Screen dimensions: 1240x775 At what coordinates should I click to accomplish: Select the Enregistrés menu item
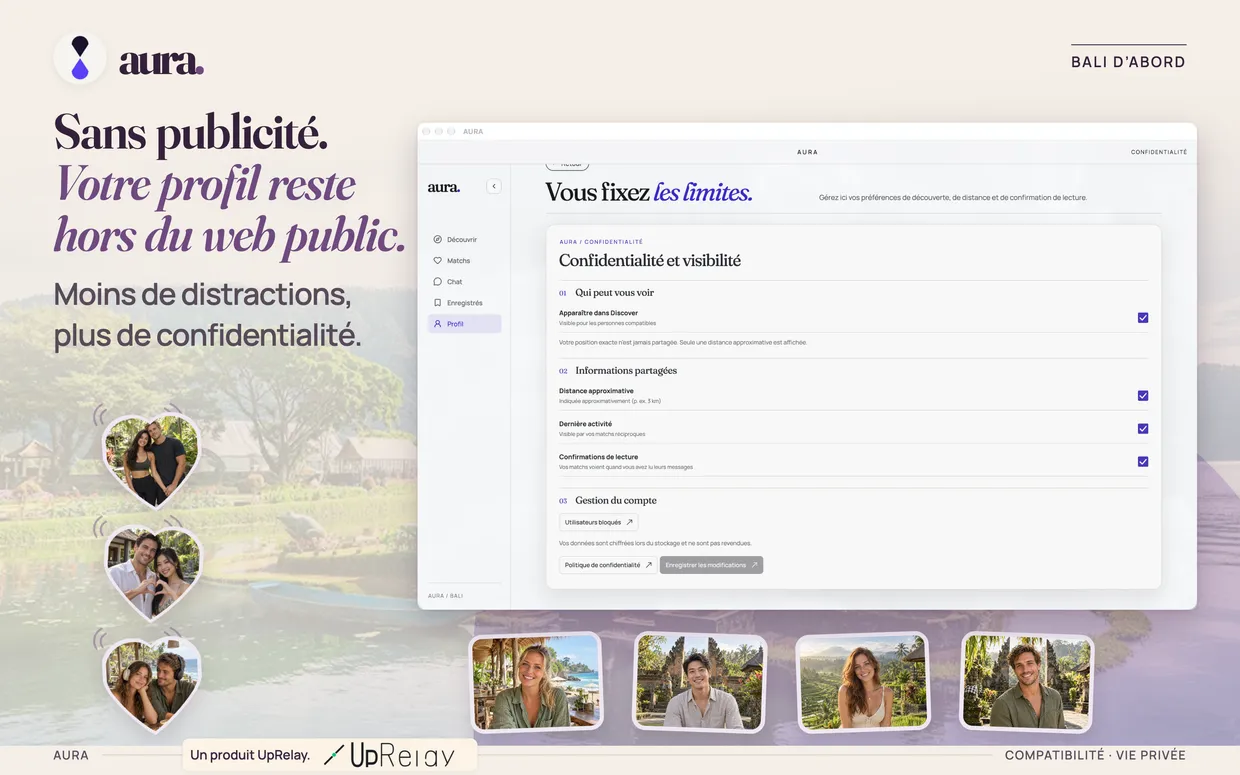pyautogui.click(x=464, y=303)
